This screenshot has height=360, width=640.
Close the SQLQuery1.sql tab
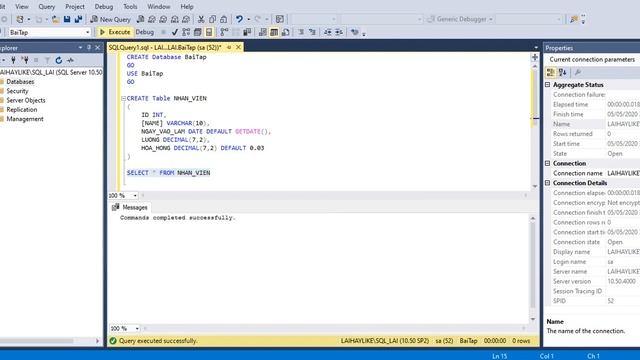coord(238,47)
